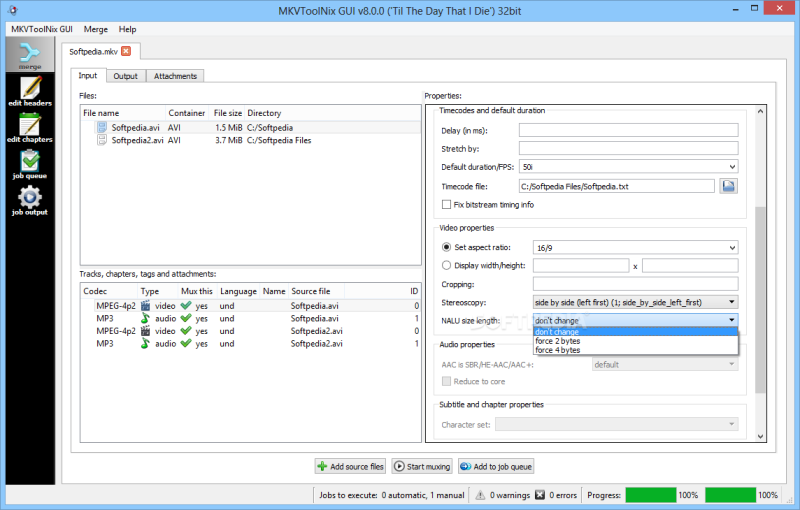The image size is (800, 510).
Task: Click audio track icon for Softpedia2.avi MP3
Action: (145, 344)
